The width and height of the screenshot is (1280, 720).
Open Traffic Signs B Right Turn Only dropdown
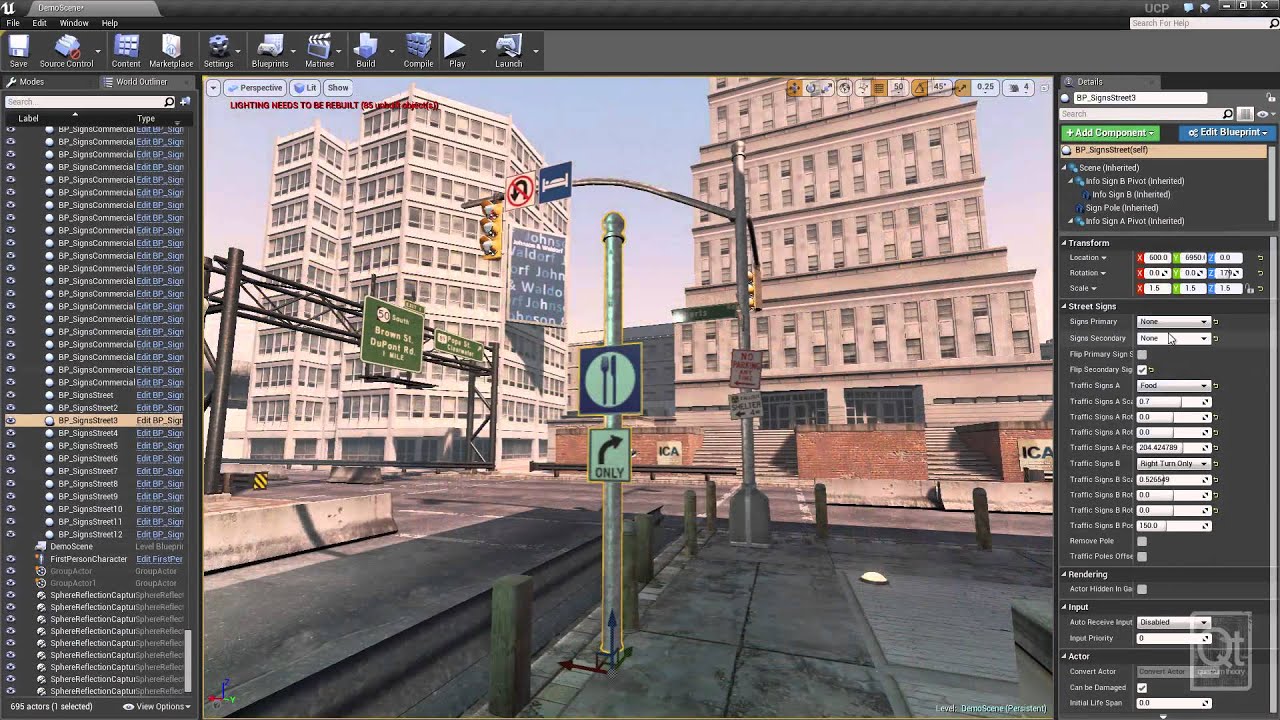(x=1173, y=464)
